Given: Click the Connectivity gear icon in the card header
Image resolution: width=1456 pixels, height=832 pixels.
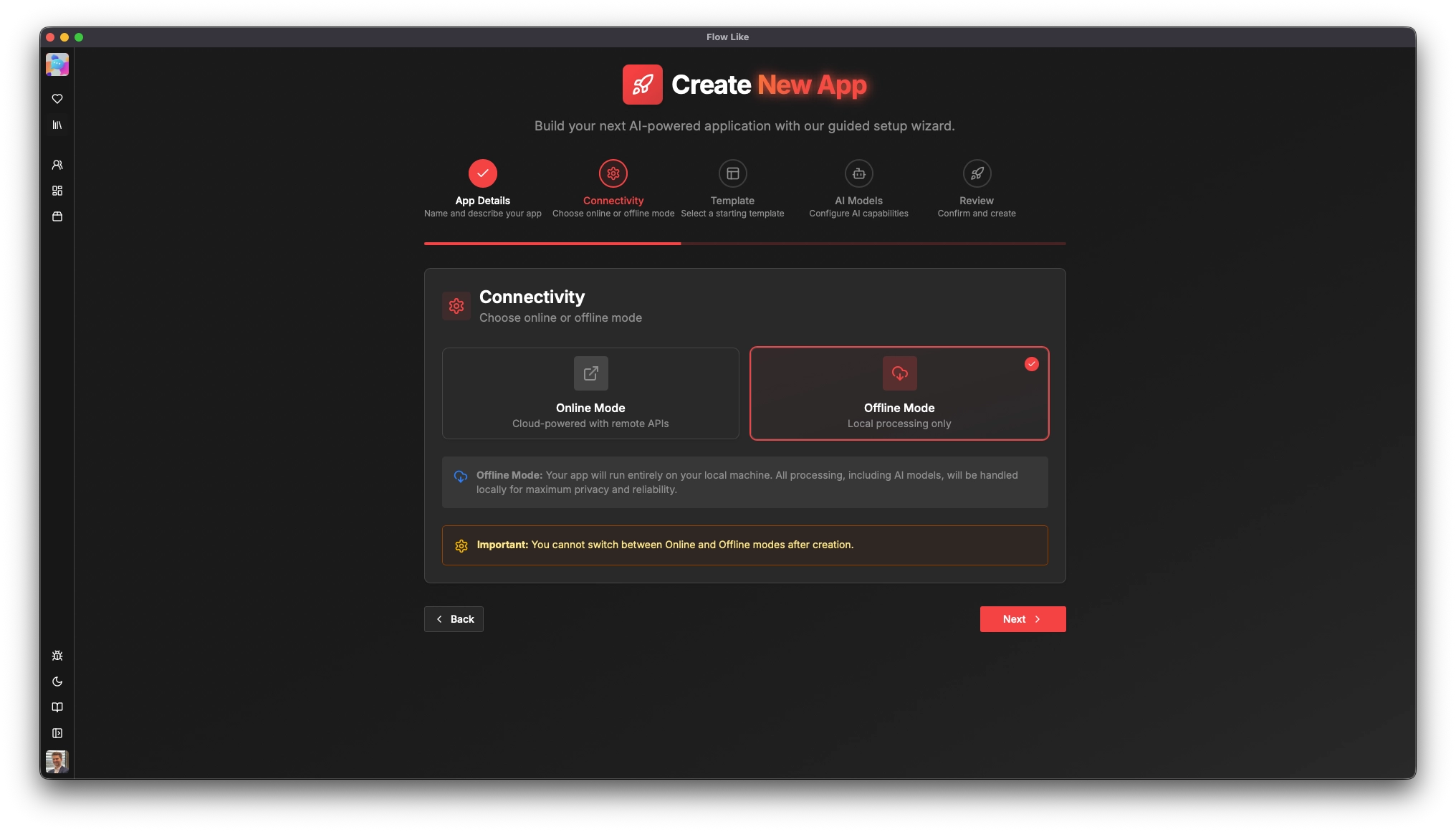Looking at the screenshot, I should (x=456, y=306).
